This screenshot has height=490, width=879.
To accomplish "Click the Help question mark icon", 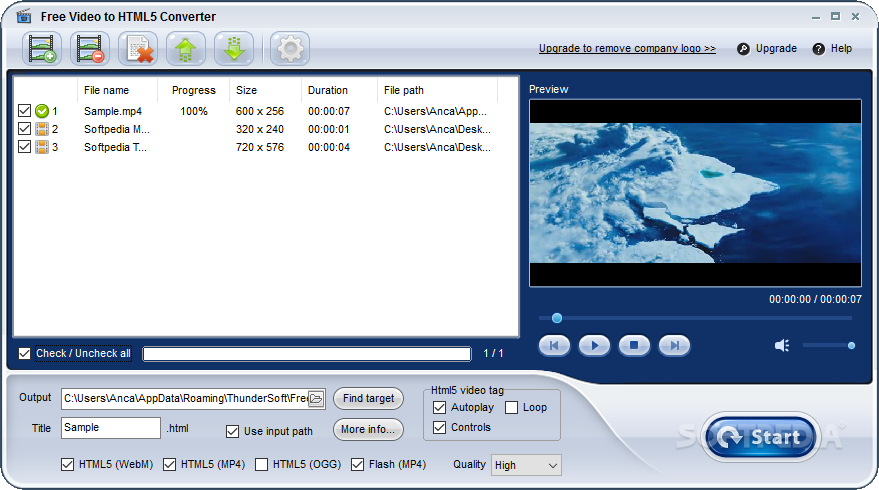I will [x=818, y=49].
